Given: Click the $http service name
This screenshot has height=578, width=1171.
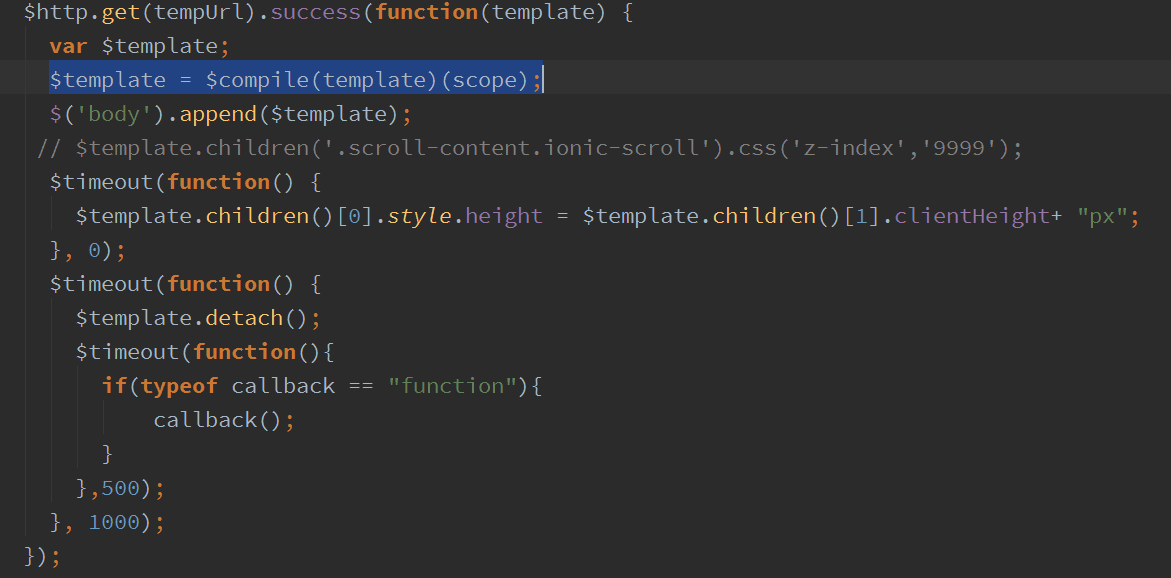Looking at the screenshot, I should tap(56, 12).
